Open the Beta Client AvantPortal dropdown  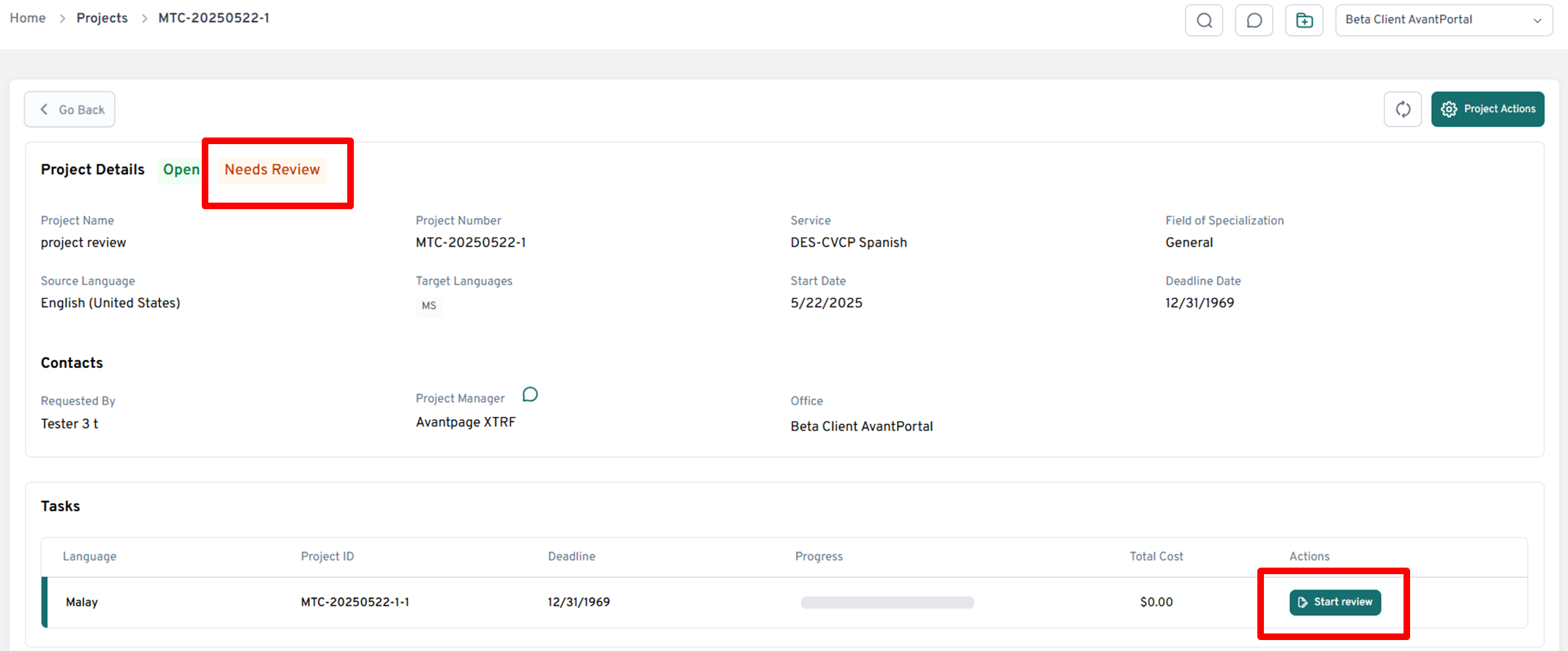[1443, 20]
